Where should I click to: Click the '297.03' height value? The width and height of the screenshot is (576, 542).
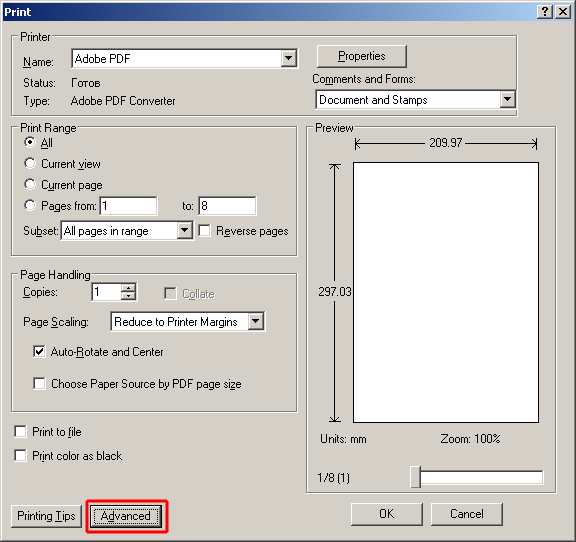pyautogui.click(x=335, y=292)
